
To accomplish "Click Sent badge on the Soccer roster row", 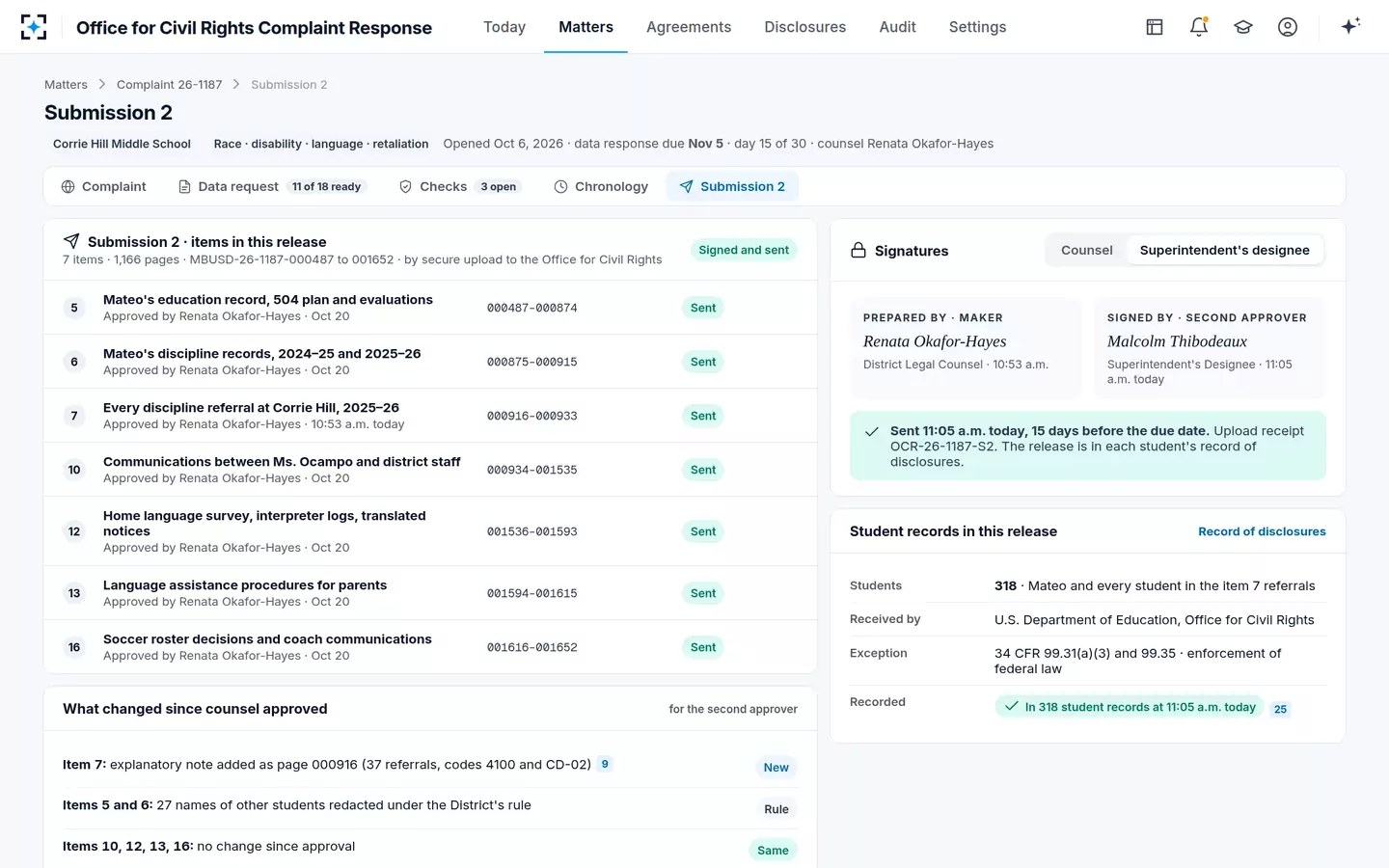I will coord(703,647).
